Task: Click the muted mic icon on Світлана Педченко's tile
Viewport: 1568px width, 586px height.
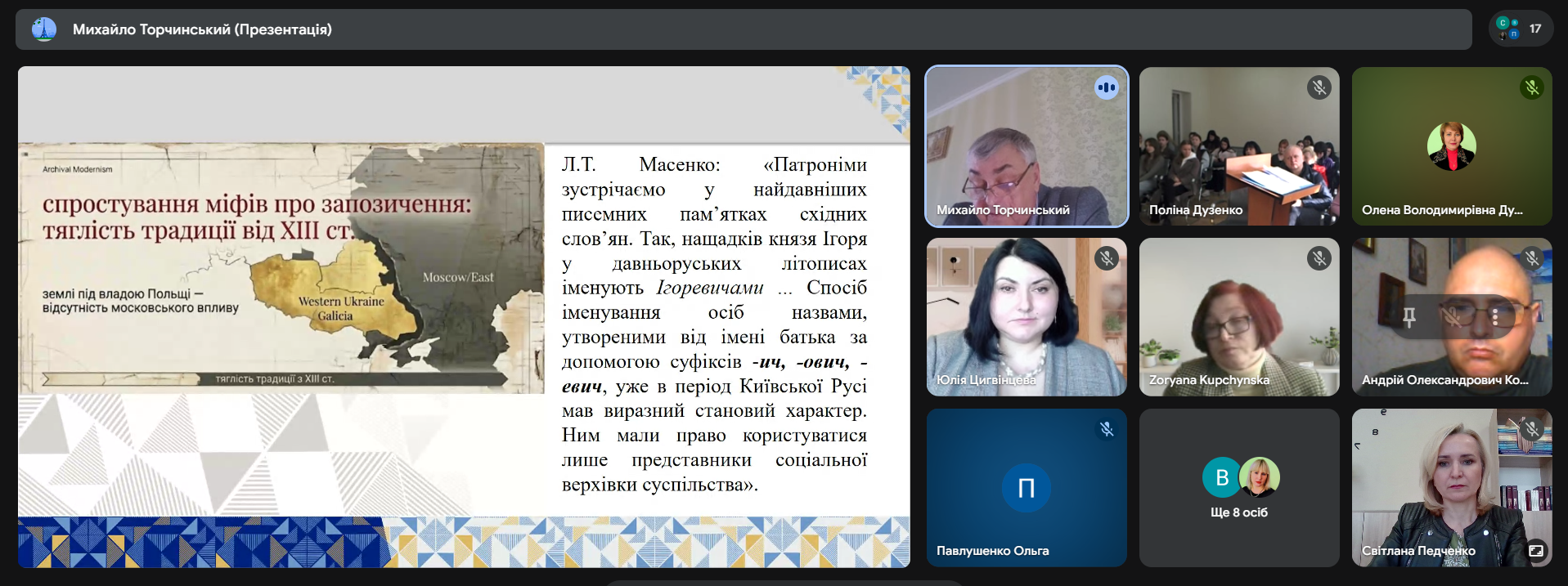Action: coord(1531,429)
